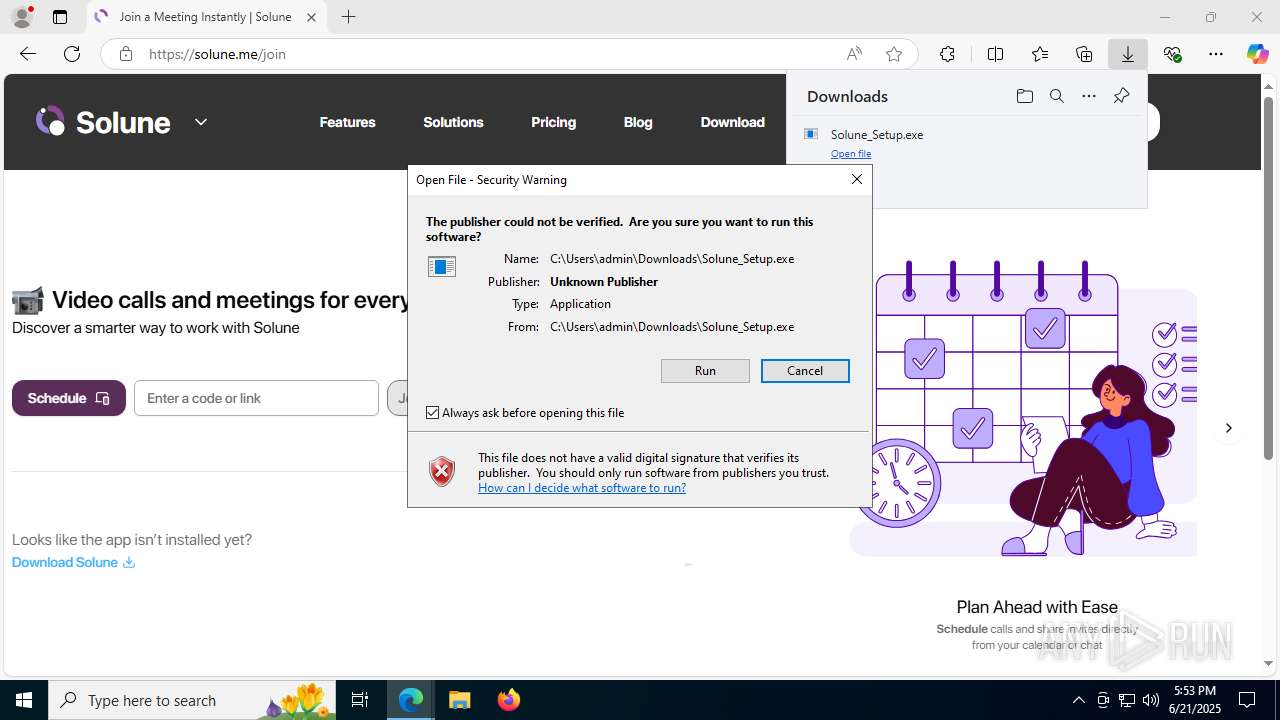Open File Explorer from taskbar
This screenshot has width=1280, height=720.
point(459,700)
